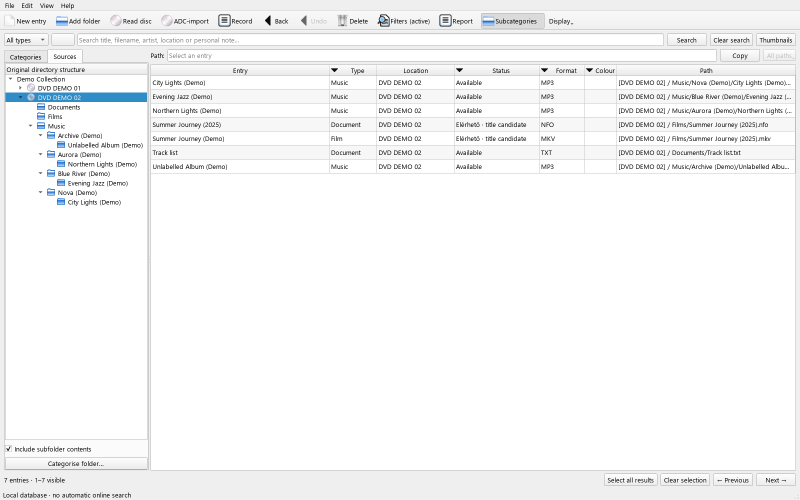Open the All types dropdown
This screenshot has width=800, height=500.
coord(26,40)
